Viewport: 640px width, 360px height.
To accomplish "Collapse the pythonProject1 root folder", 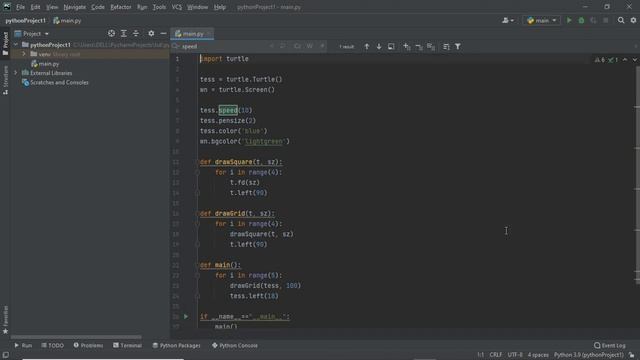I will [x=16, y=44].
